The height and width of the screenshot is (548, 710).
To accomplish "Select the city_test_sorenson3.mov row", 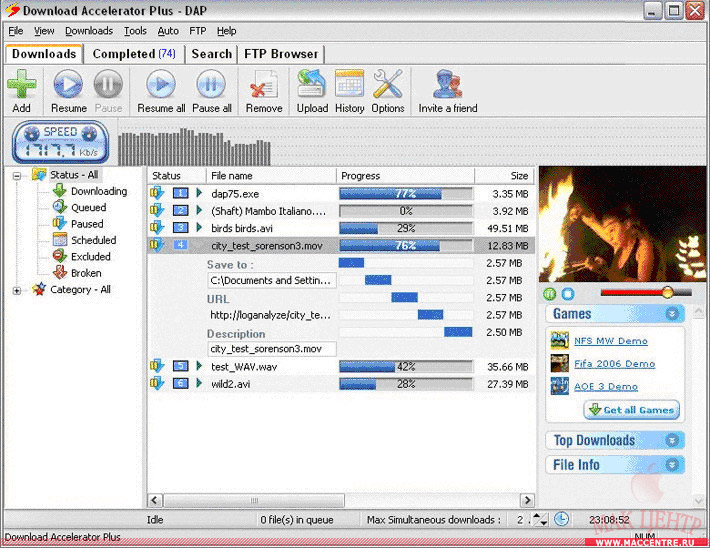I will coord(341,245).
